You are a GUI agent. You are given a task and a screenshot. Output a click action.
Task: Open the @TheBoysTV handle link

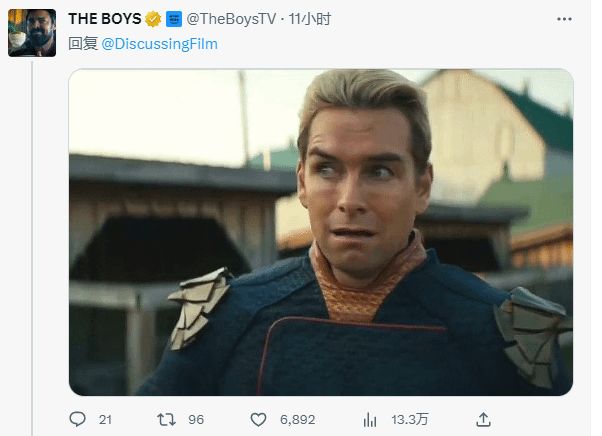[x=229, y=19]
